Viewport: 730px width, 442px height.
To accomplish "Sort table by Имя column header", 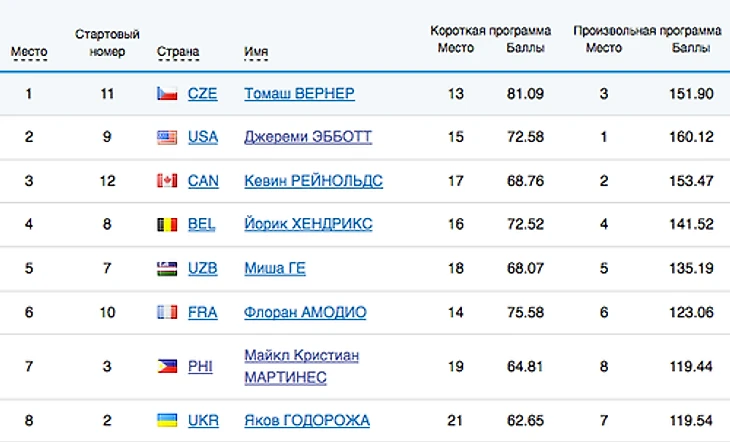I will coord(256,51).
